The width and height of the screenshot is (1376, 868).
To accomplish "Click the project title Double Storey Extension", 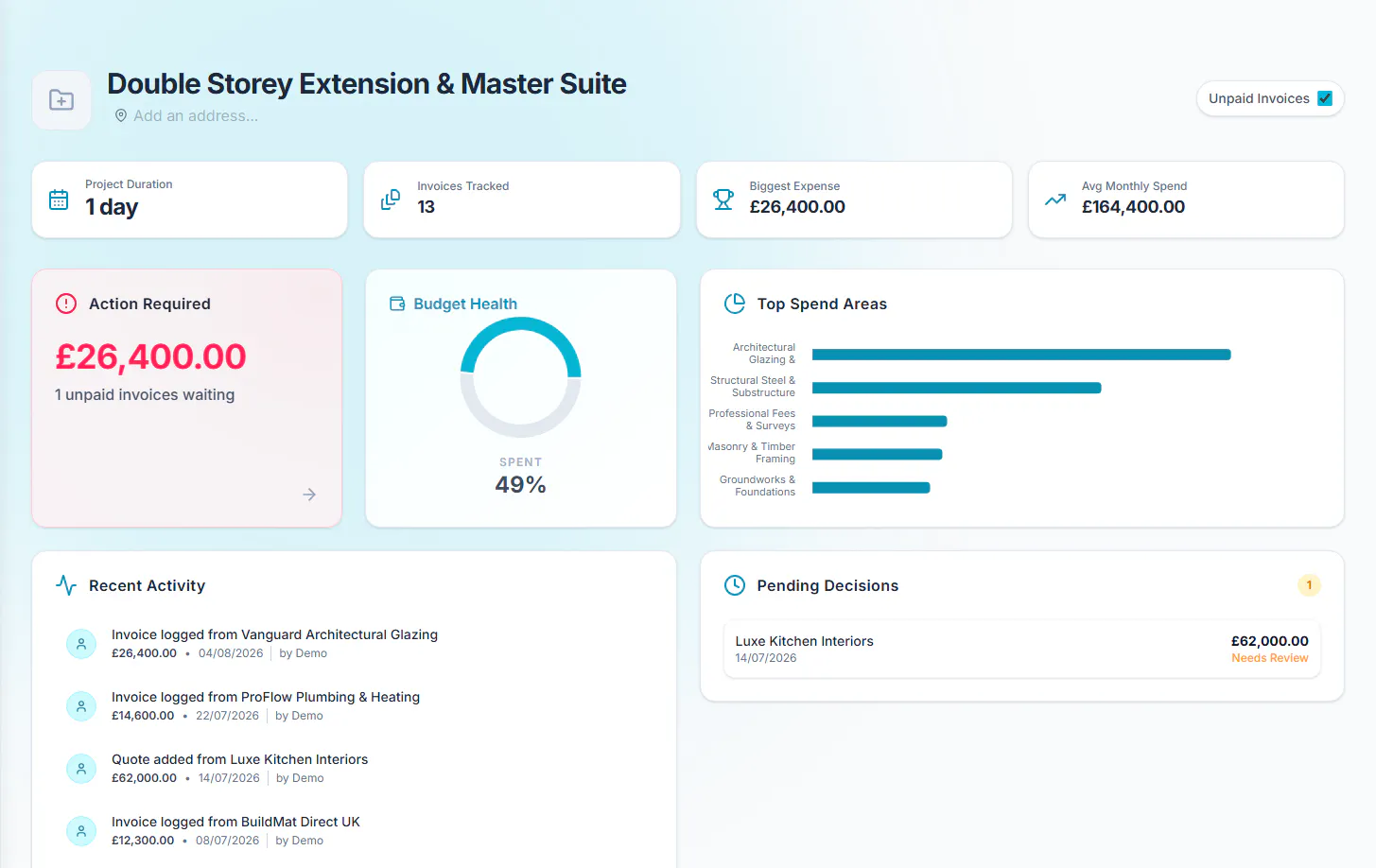I will [367, 83].
